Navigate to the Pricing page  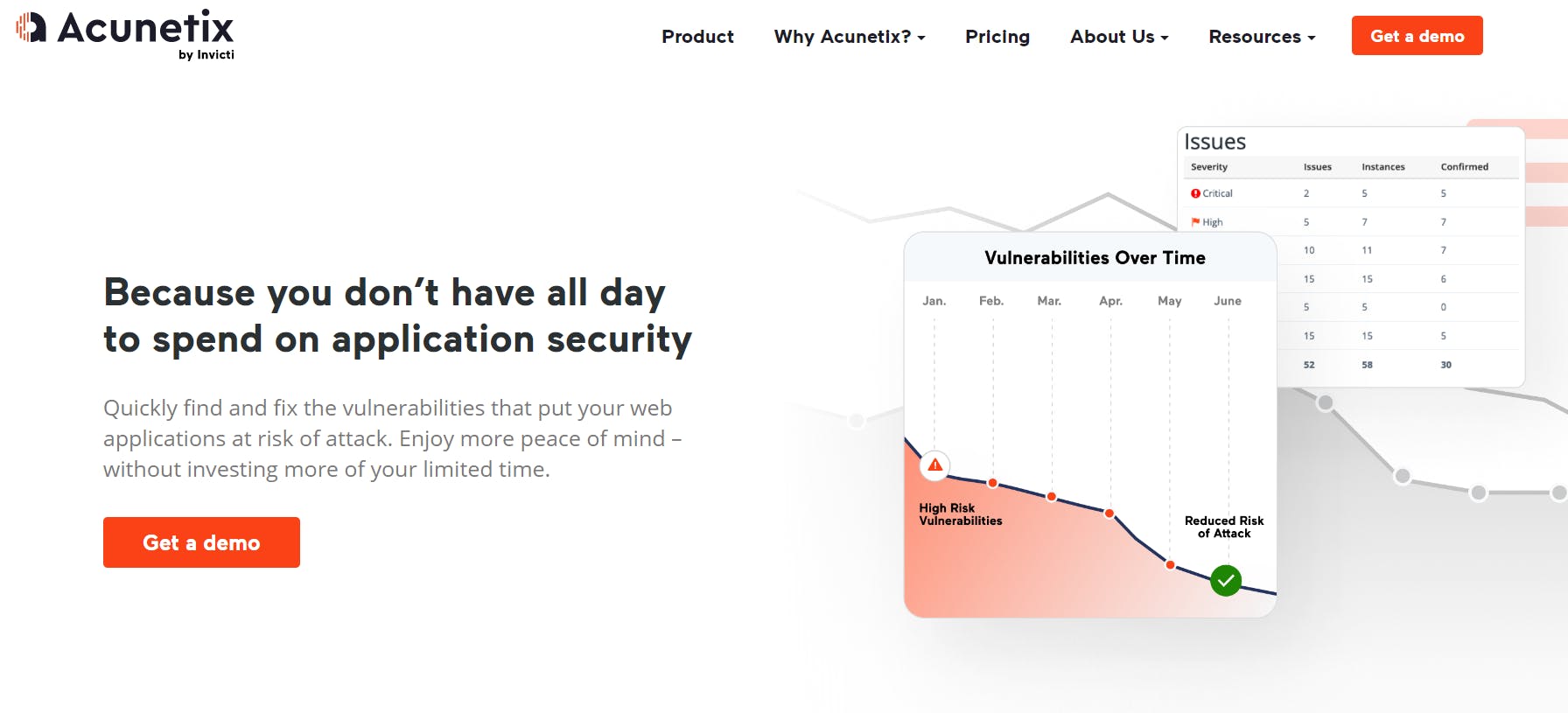pos(997,37)
